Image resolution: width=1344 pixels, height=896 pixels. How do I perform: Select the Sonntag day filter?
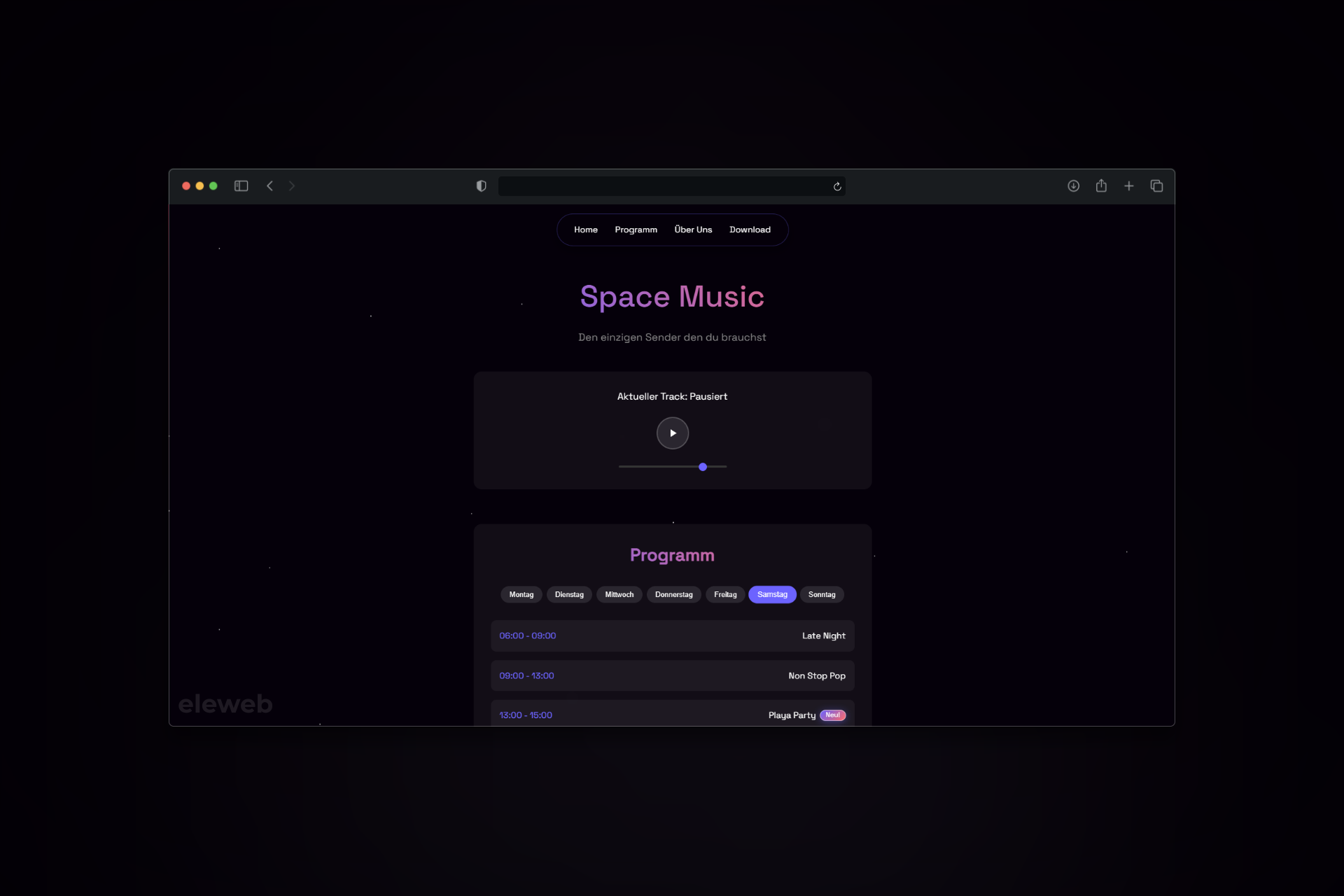click(822, 594)
